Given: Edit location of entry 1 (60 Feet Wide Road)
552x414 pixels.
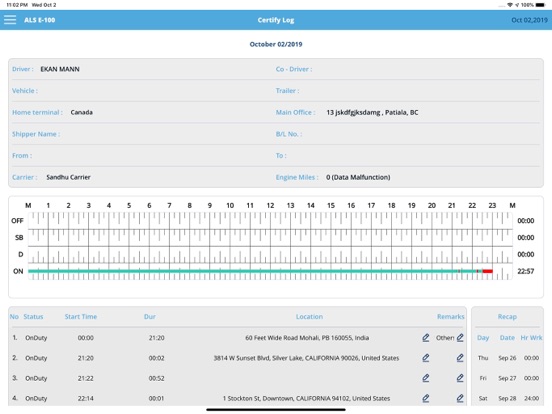Looking at the screenshot, I should pos(426,338).
